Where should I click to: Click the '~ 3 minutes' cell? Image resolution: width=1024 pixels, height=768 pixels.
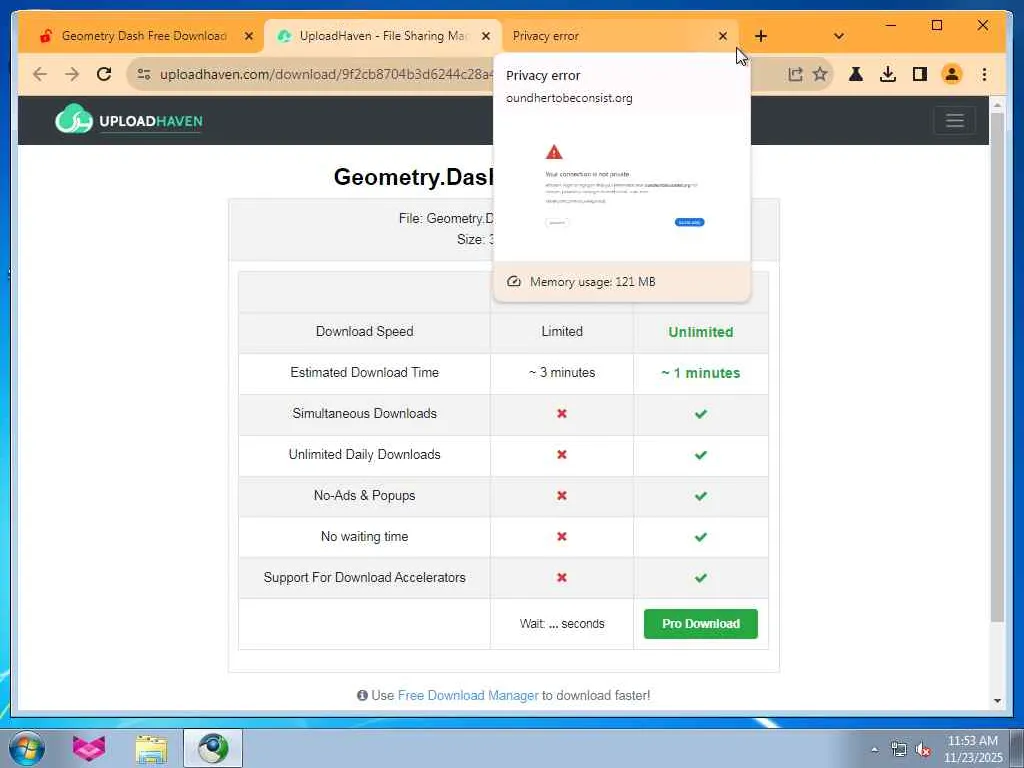click(x=562, y=372)
